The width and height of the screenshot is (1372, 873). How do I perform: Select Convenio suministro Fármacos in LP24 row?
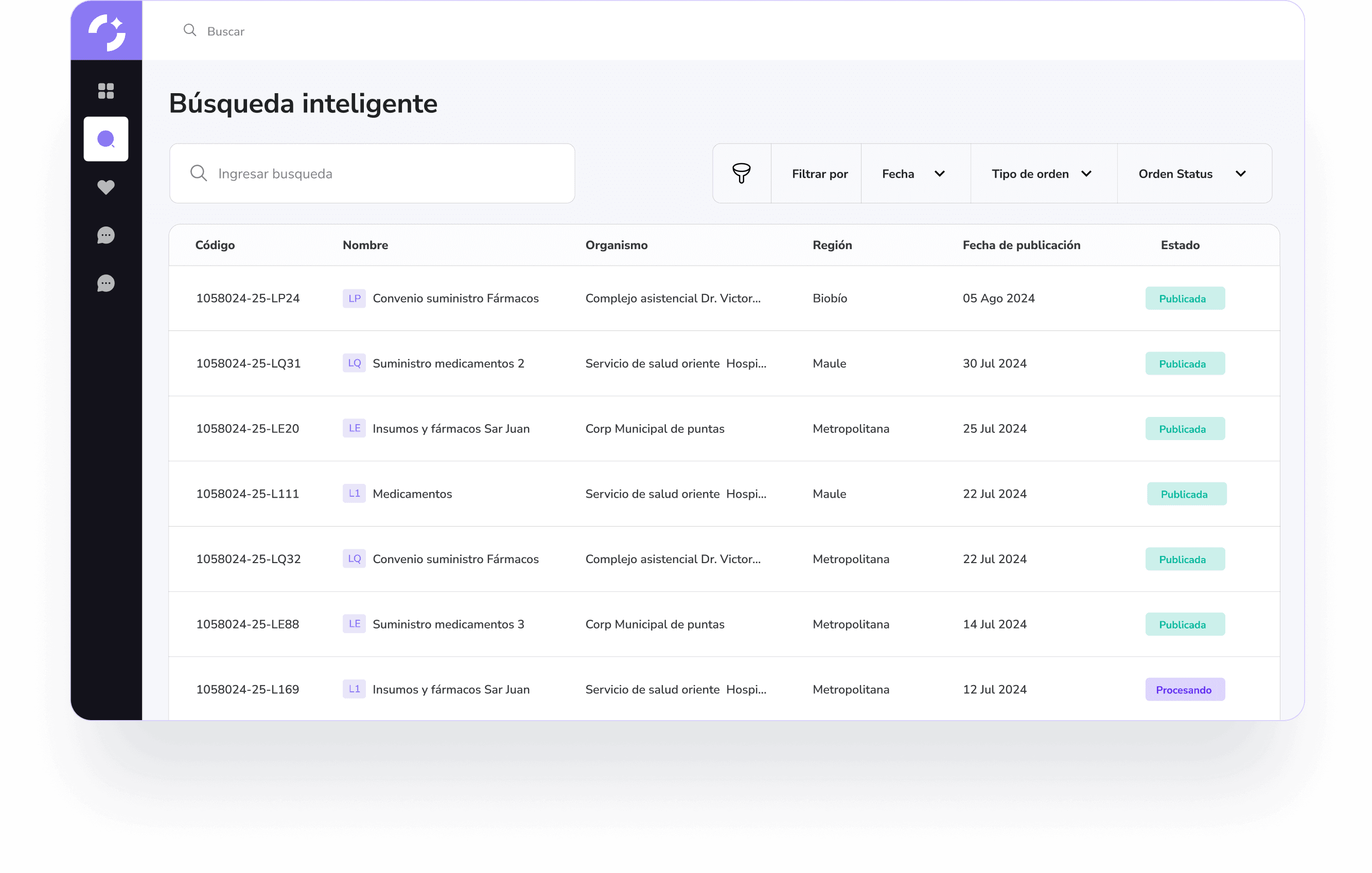455,298
